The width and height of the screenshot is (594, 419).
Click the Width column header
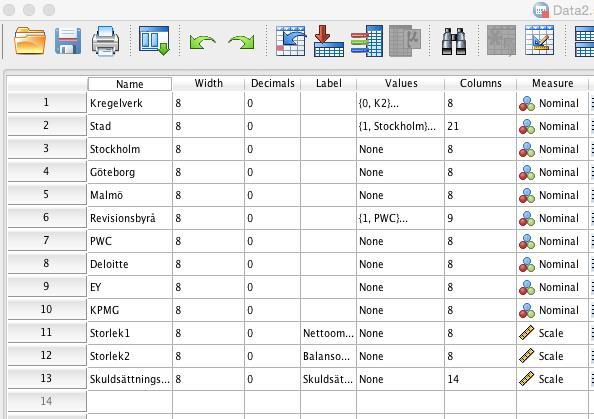208,84
